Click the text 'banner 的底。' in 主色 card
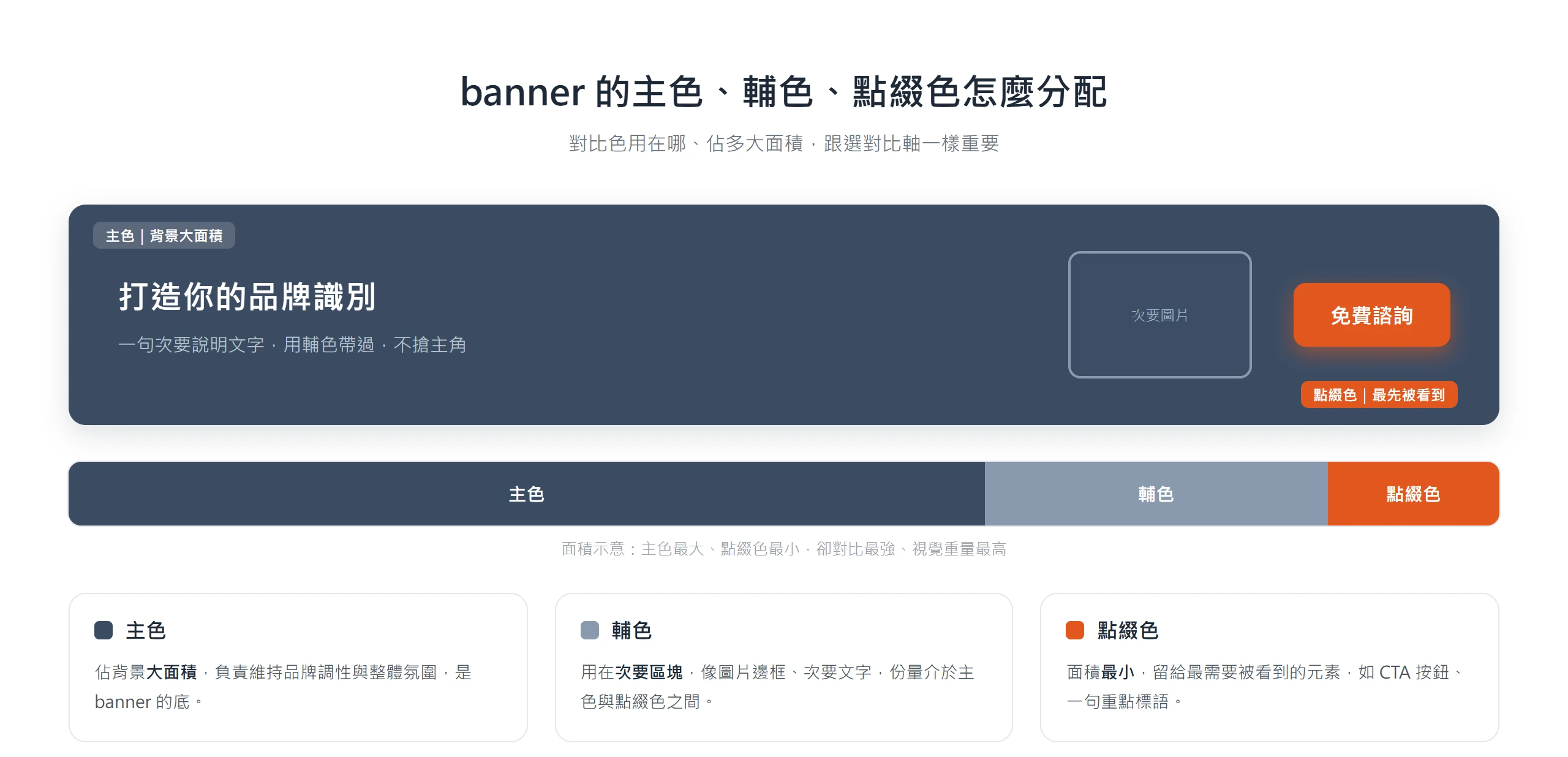The image size is (1568, 757). 149,701
